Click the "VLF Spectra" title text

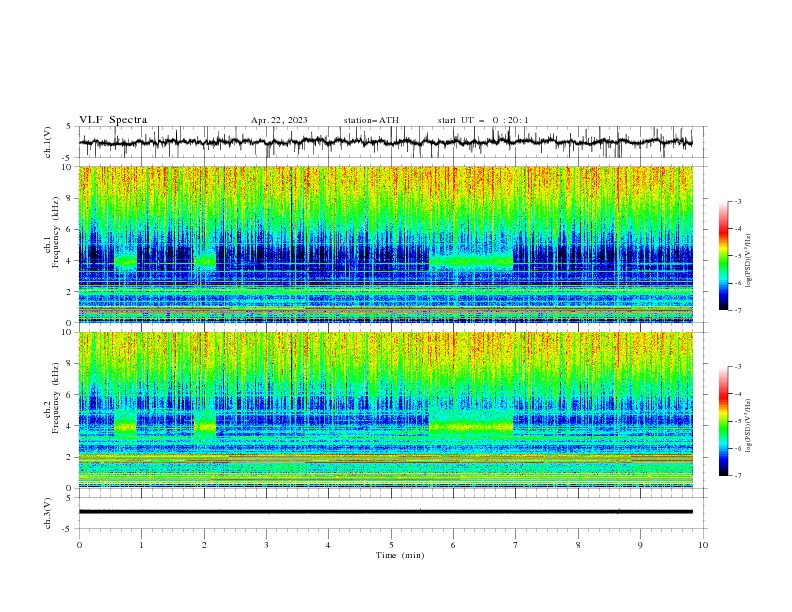(113, 120)
